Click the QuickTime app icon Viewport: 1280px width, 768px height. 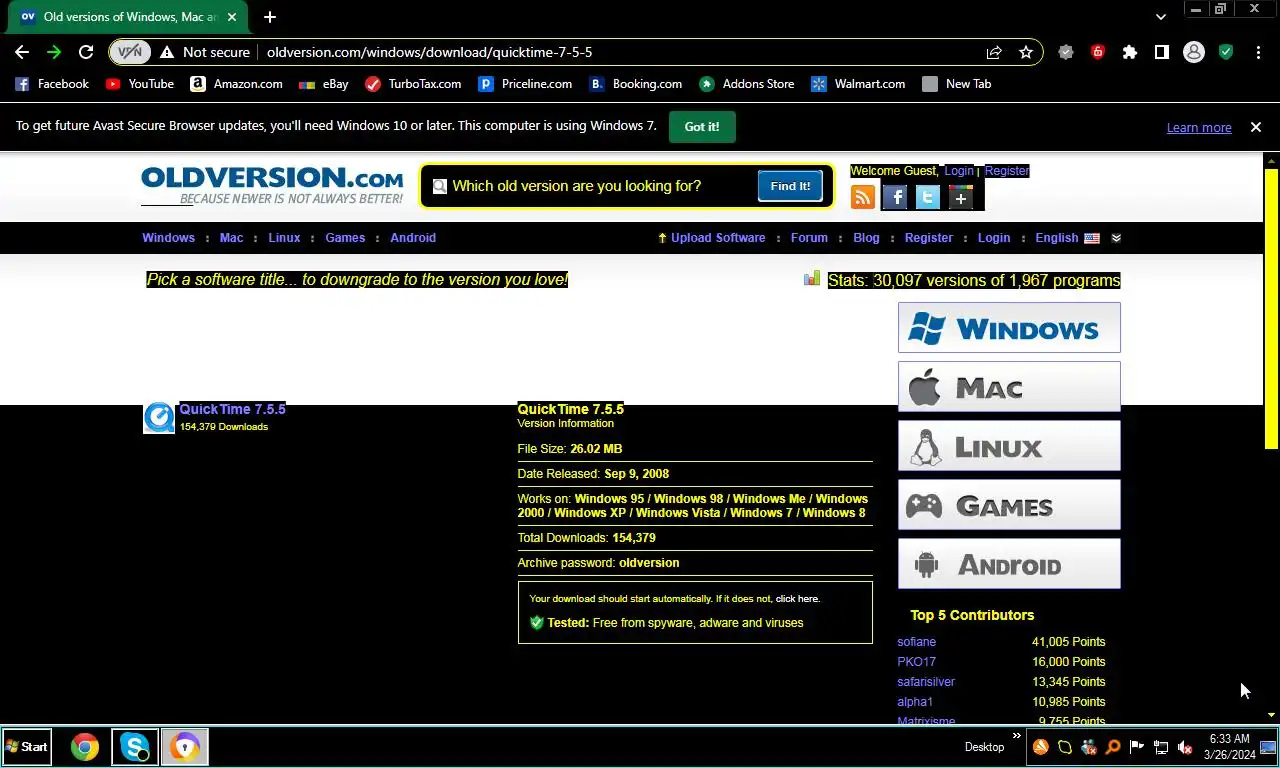pos(159,418)
